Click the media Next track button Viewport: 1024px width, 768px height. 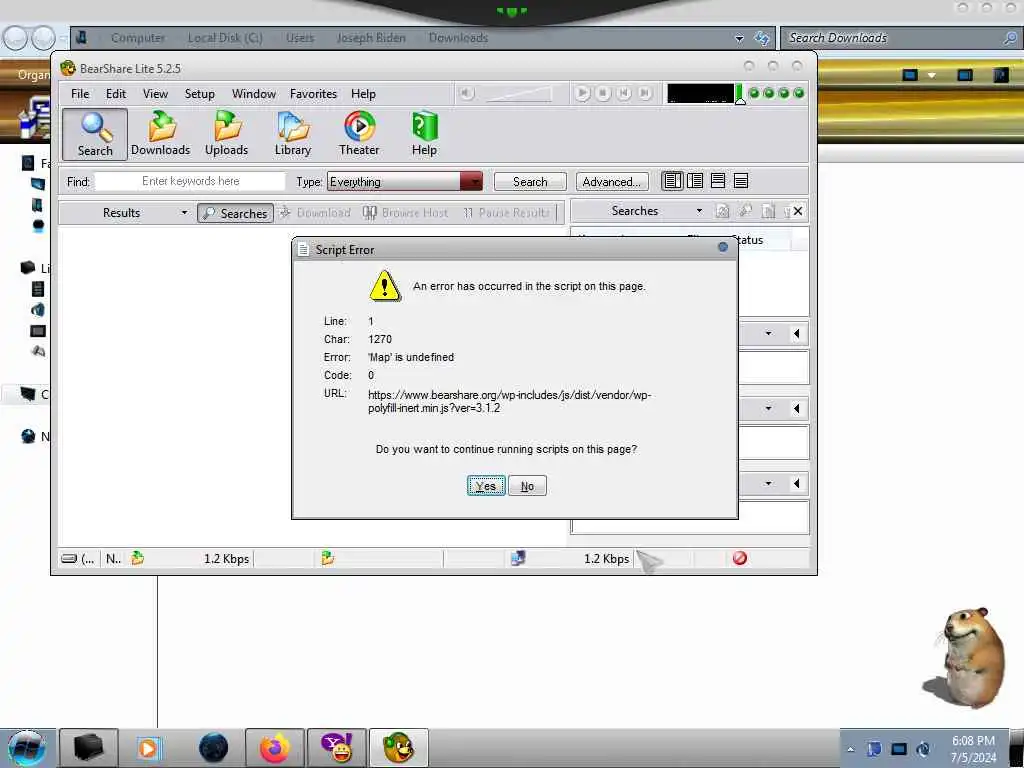point(645,93)
